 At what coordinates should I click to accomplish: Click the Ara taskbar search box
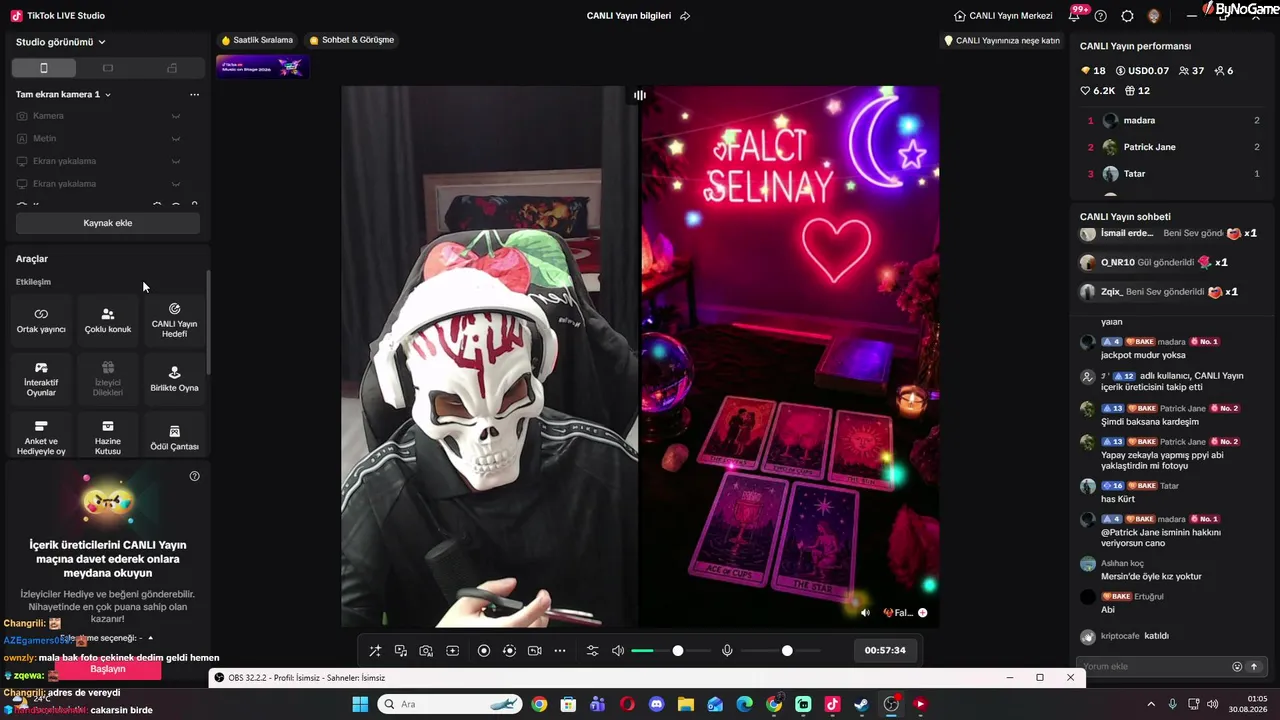[x=450, y=704]
